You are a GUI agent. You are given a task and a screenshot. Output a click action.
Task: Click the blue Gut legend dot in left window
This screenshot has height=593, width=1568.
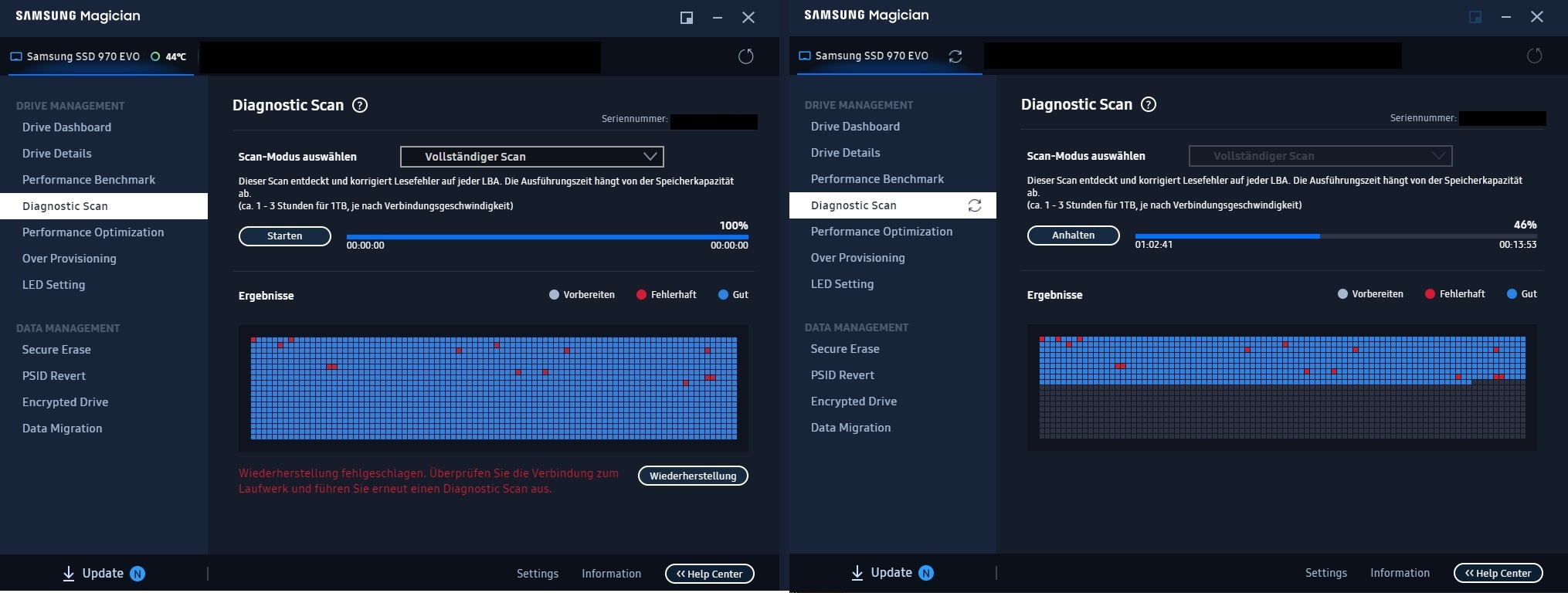(x=723, y=295)
